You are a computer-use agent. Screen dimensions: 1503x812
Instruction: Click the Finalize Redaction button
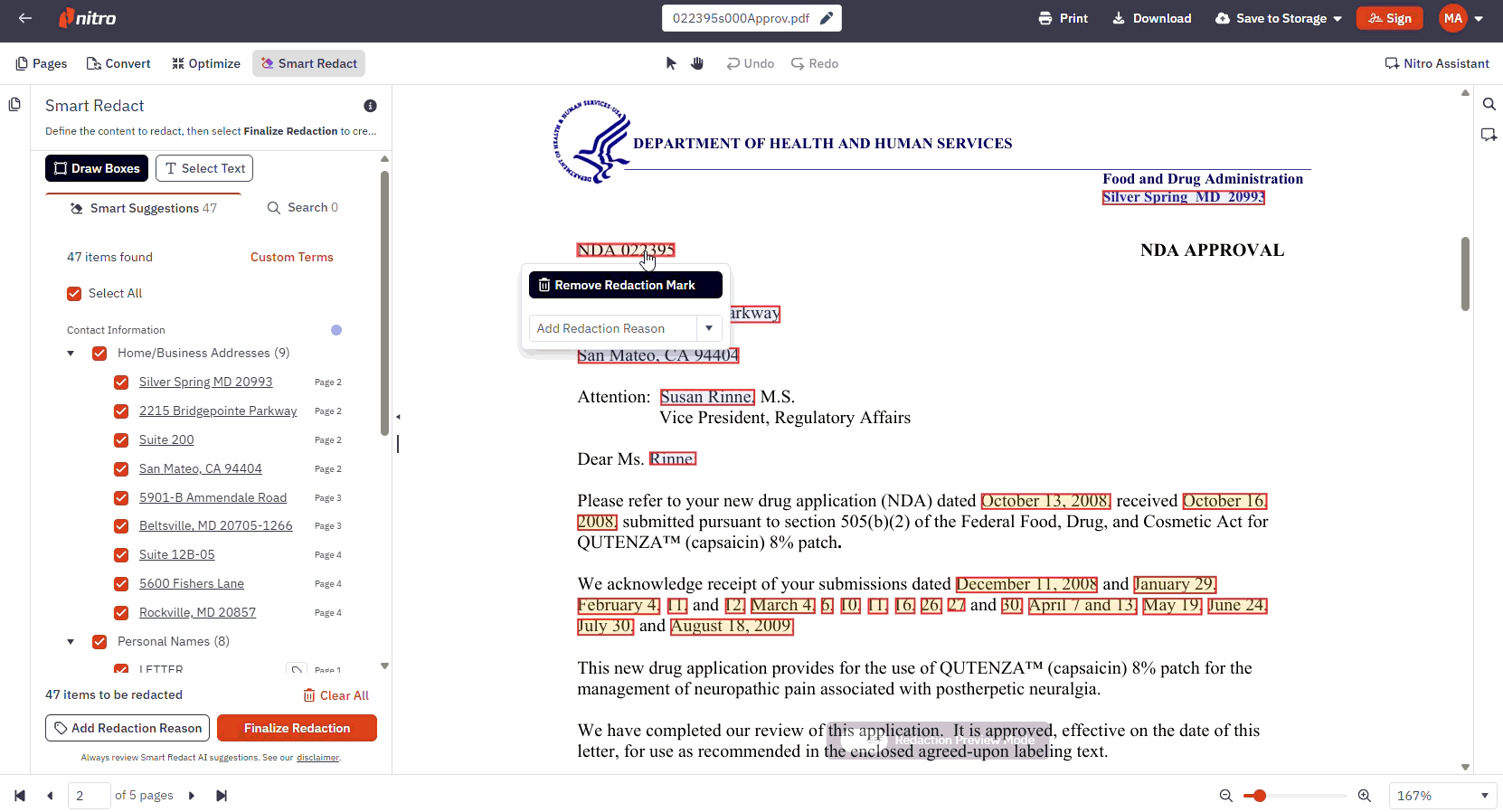click(297, 728)
